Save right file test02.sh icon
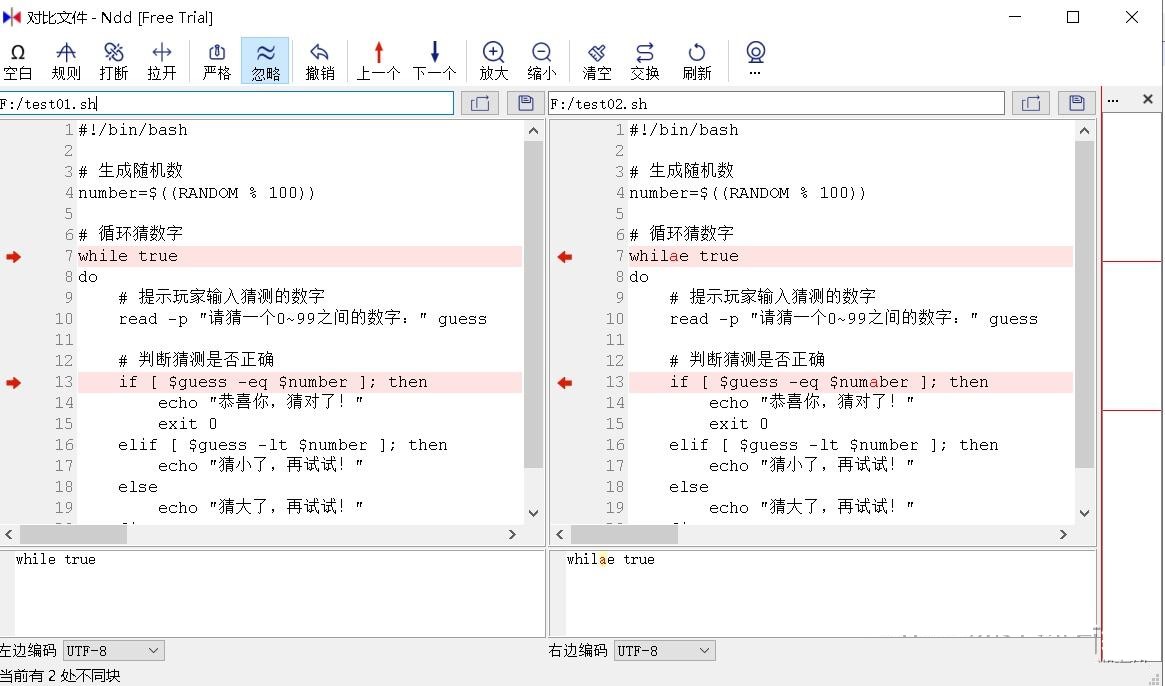Screen dimensions: 1165x686 1077,103
